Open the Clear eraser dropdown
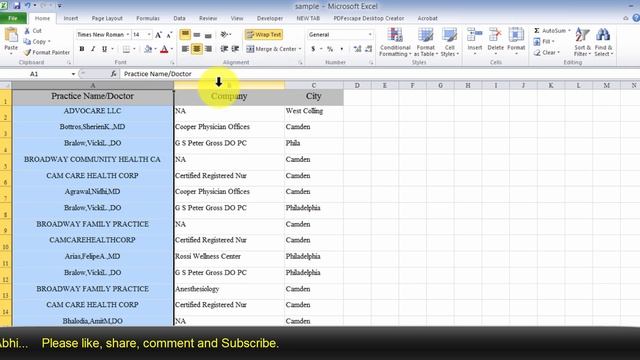The image size is (640, 360). 547,53
